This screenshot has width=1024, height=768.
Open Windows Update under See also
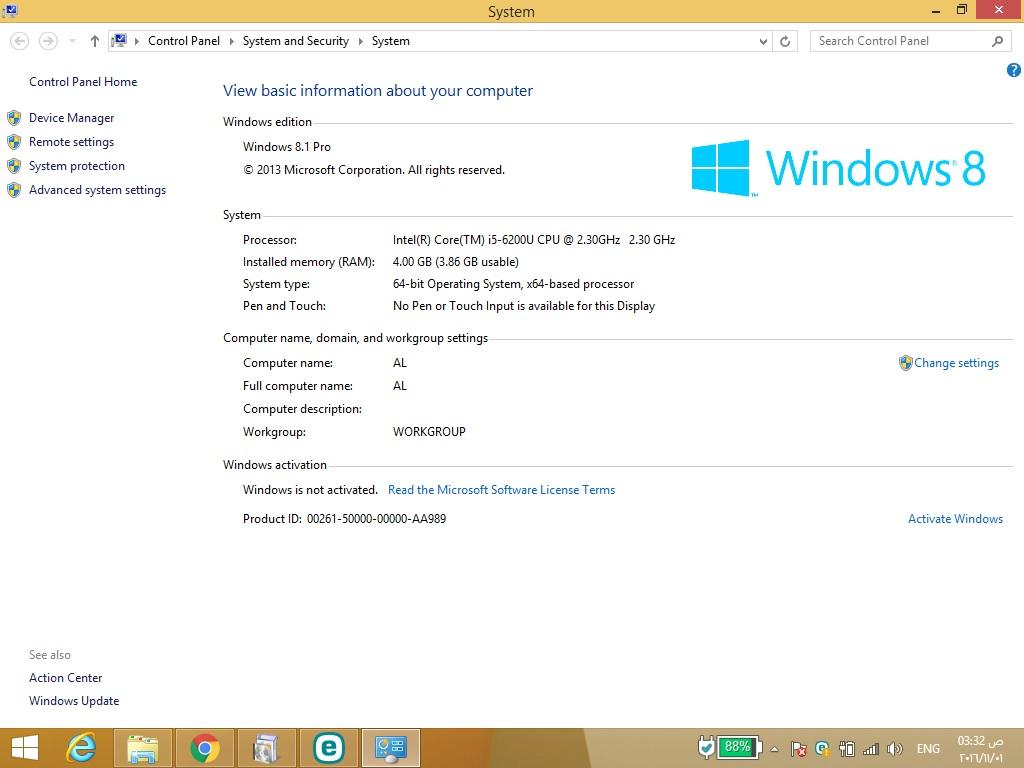[74, 701]
